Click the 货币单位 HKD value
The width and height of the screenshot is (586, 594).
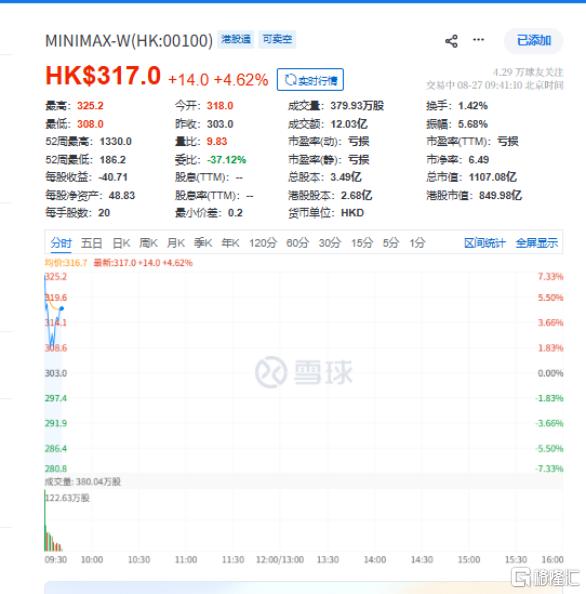pyautogui.click(x=352, y=213)
